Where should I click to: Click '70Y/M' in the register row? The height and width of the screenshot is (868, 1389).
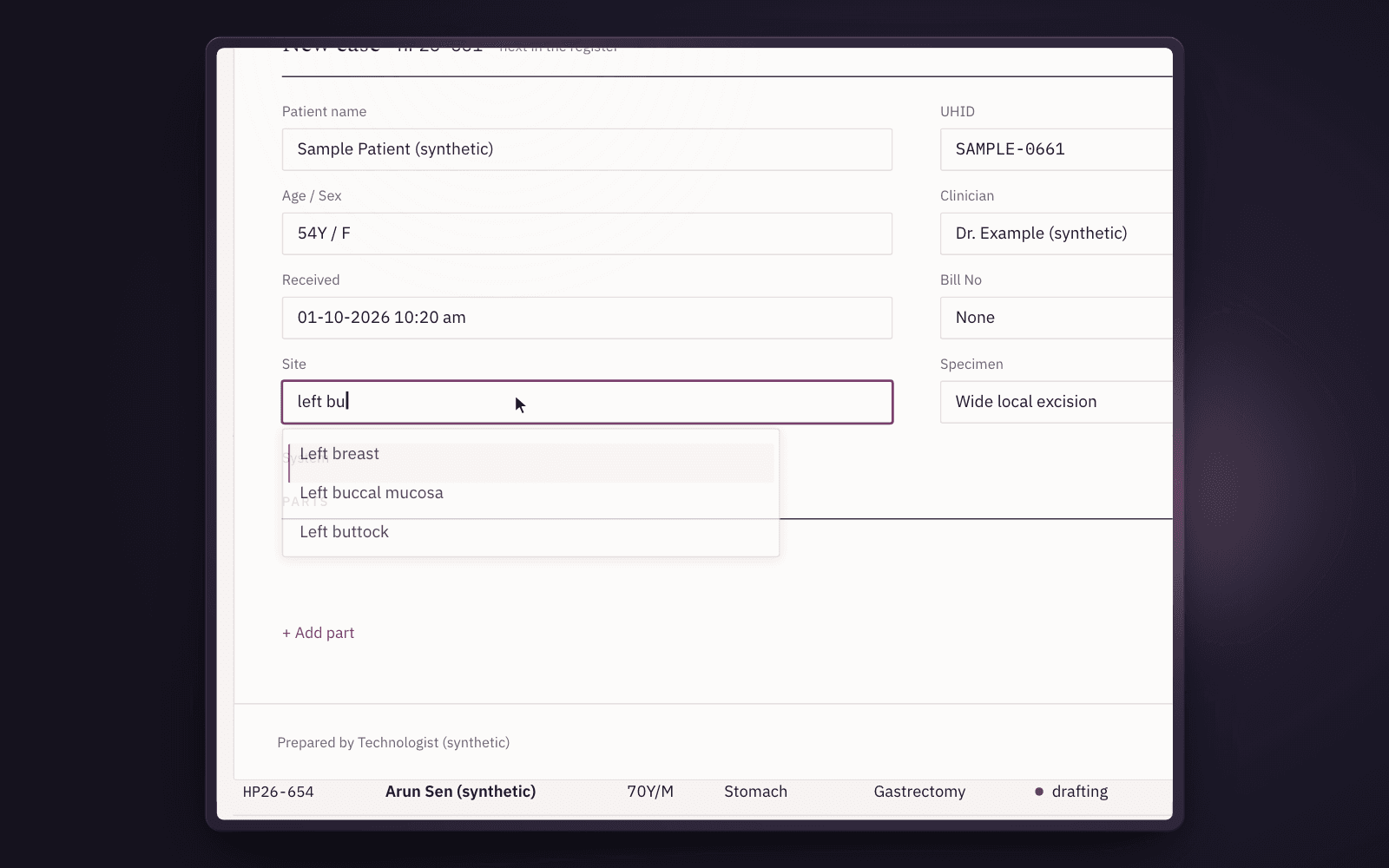650,792
